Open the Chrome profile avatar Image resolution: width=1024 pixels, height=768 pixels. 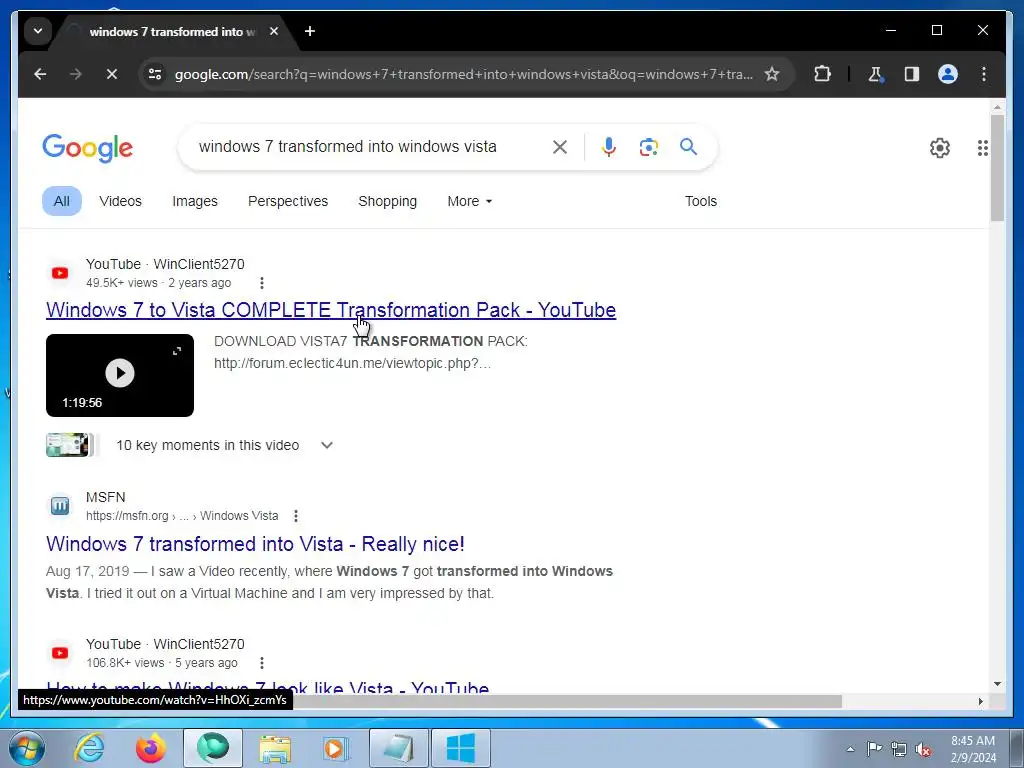point(948,74)
